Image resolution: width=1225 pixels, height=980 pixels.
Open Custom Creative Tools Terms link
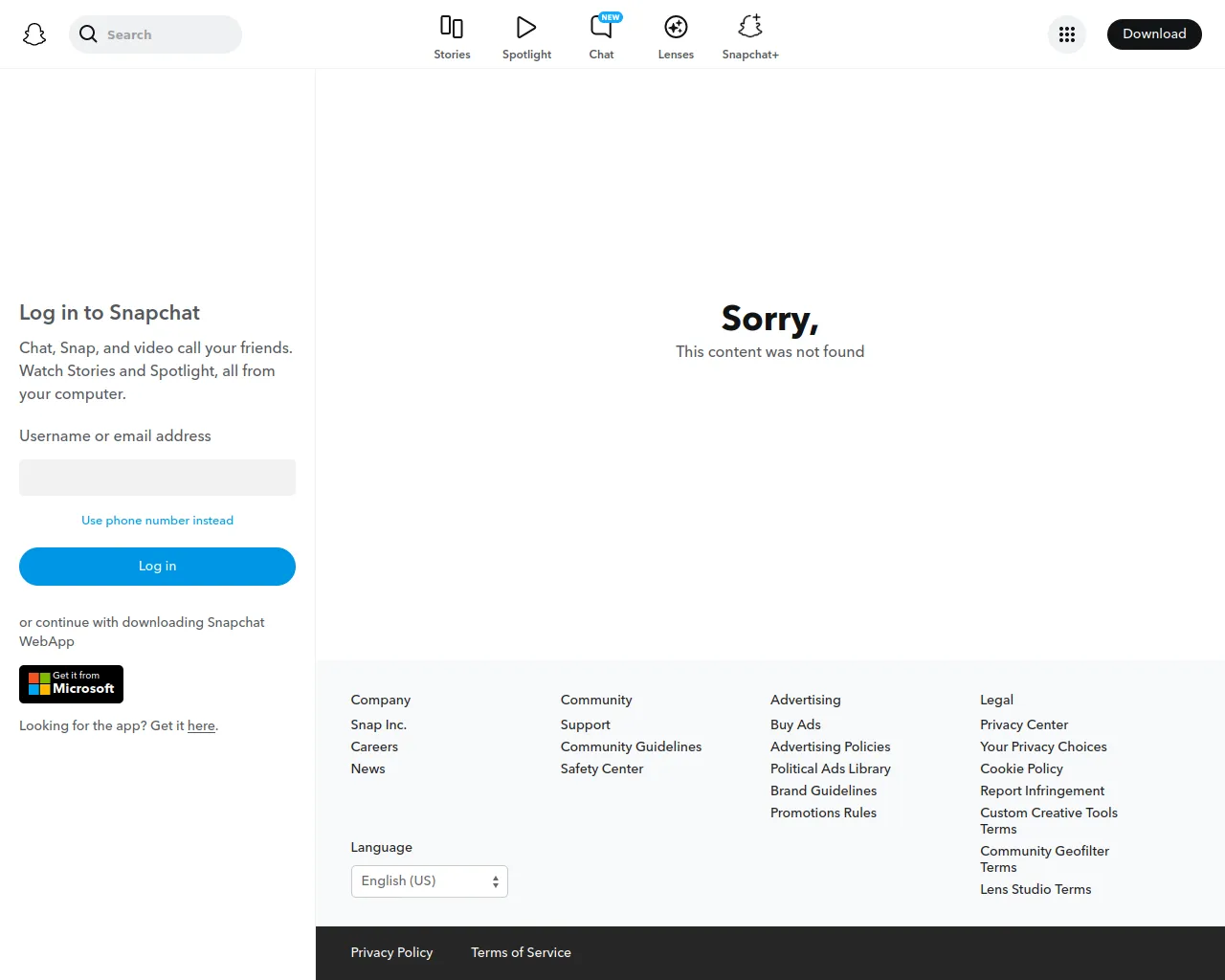point(1049,821)
